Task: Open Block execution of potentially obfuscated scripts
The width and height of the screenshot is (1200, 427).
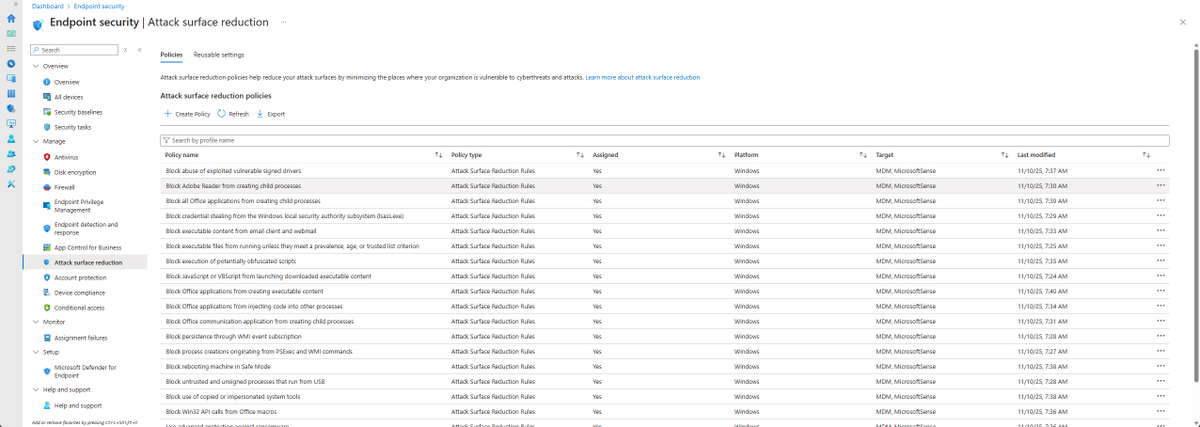Action: (230, 261)
